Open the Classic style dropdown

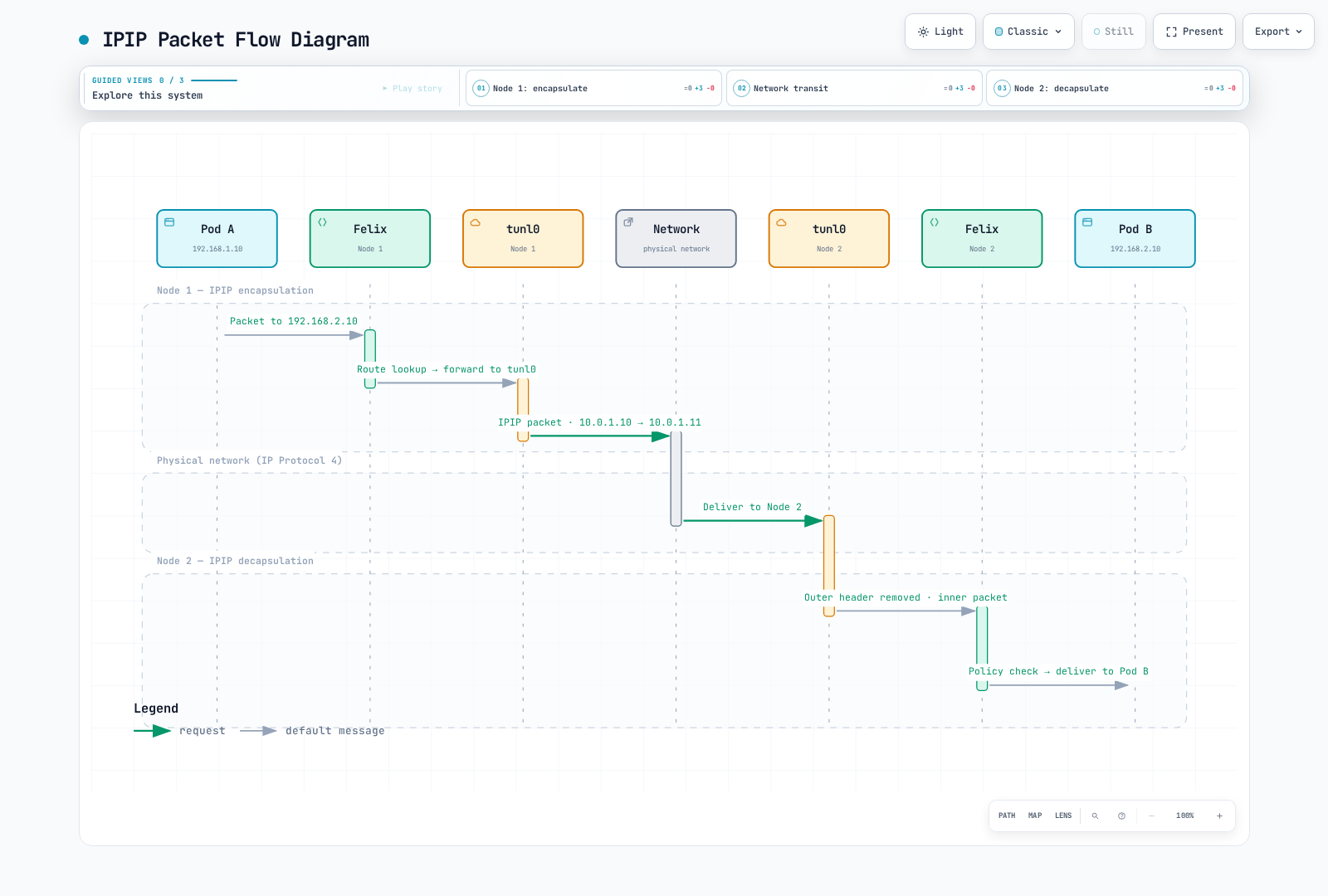1028,32
